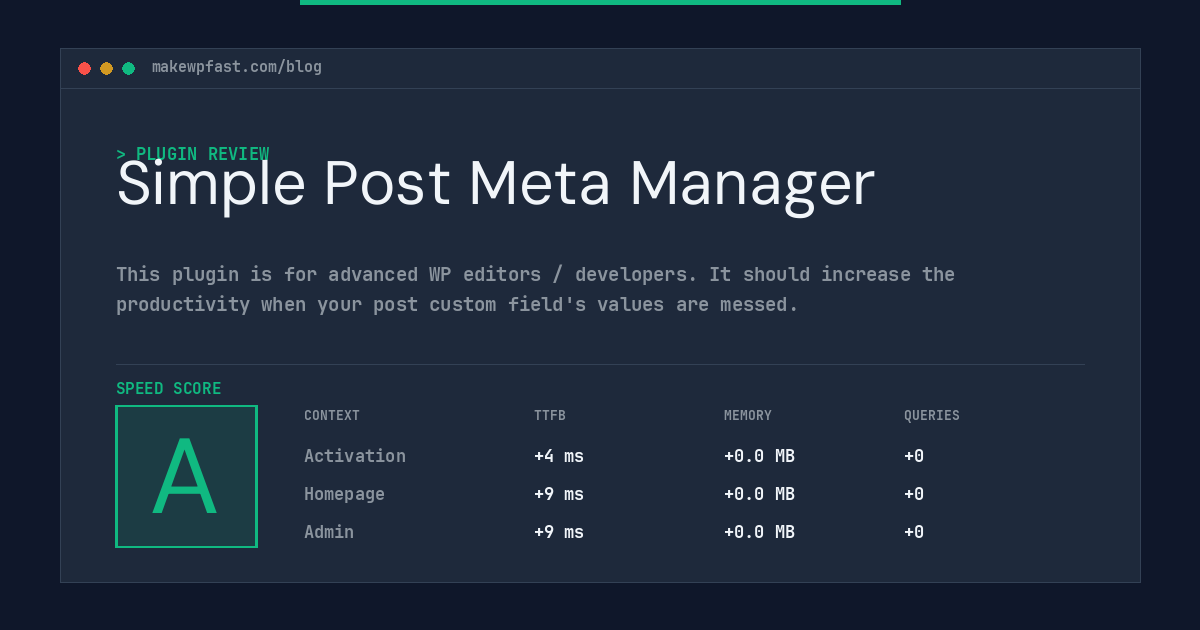The width and height of the screenshot is (1200, 630).
Task: Click the yellow window dot
Action: (107, 68)
